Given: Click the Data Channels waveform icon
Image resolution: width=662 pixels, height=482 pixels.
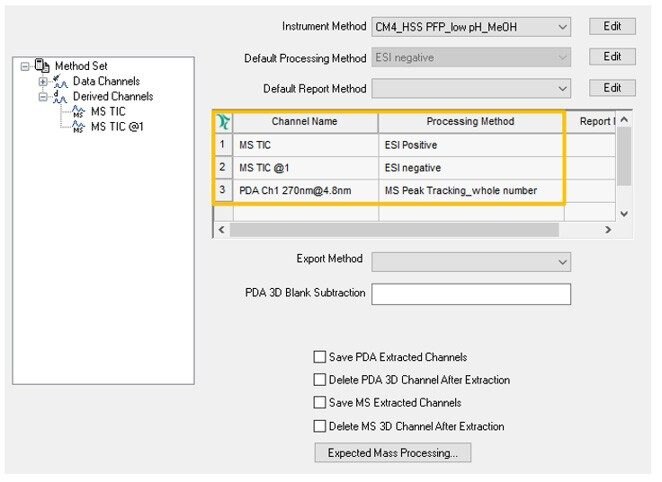Looking at the screenshot, I should (x=60, y=81).
